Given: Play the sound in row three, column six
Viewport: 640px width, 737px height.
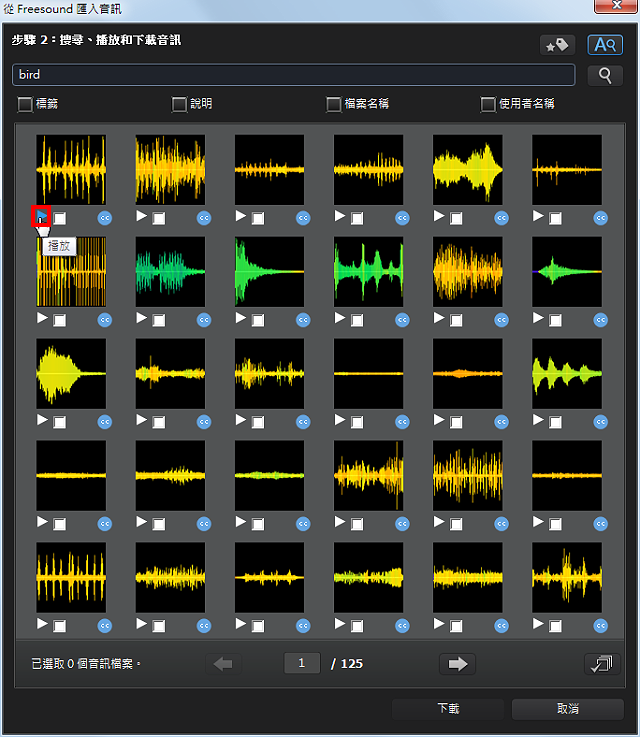Looking at the screenshot, I should pyautogui.click(x=538, y=420).
